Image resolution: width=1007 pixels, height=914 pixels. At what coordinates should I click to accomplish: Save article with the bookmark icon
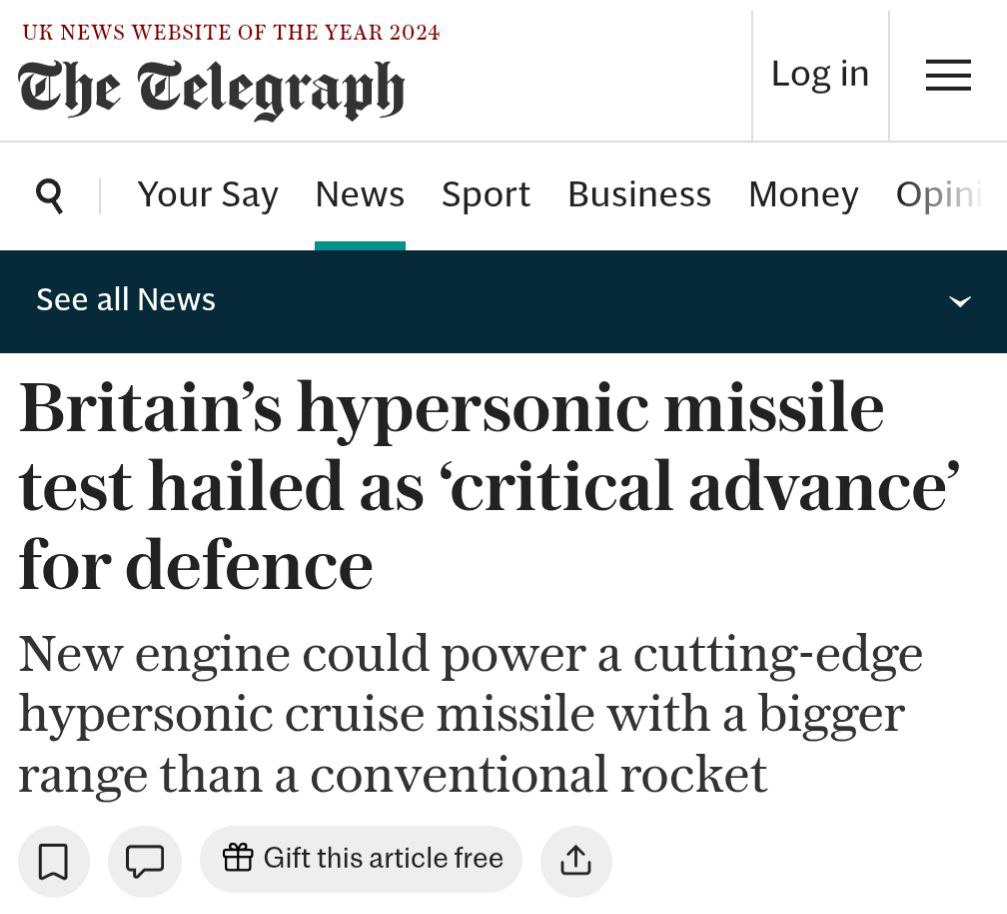pos(54,861)
